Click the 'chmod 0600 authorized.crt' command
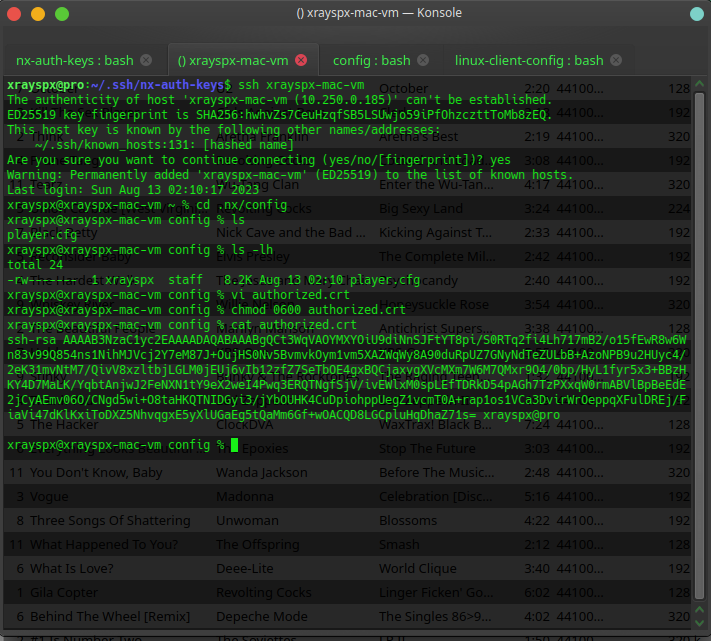Image resolution: width=711 pixels, height=641 pixels. click(x=318, y=310)
